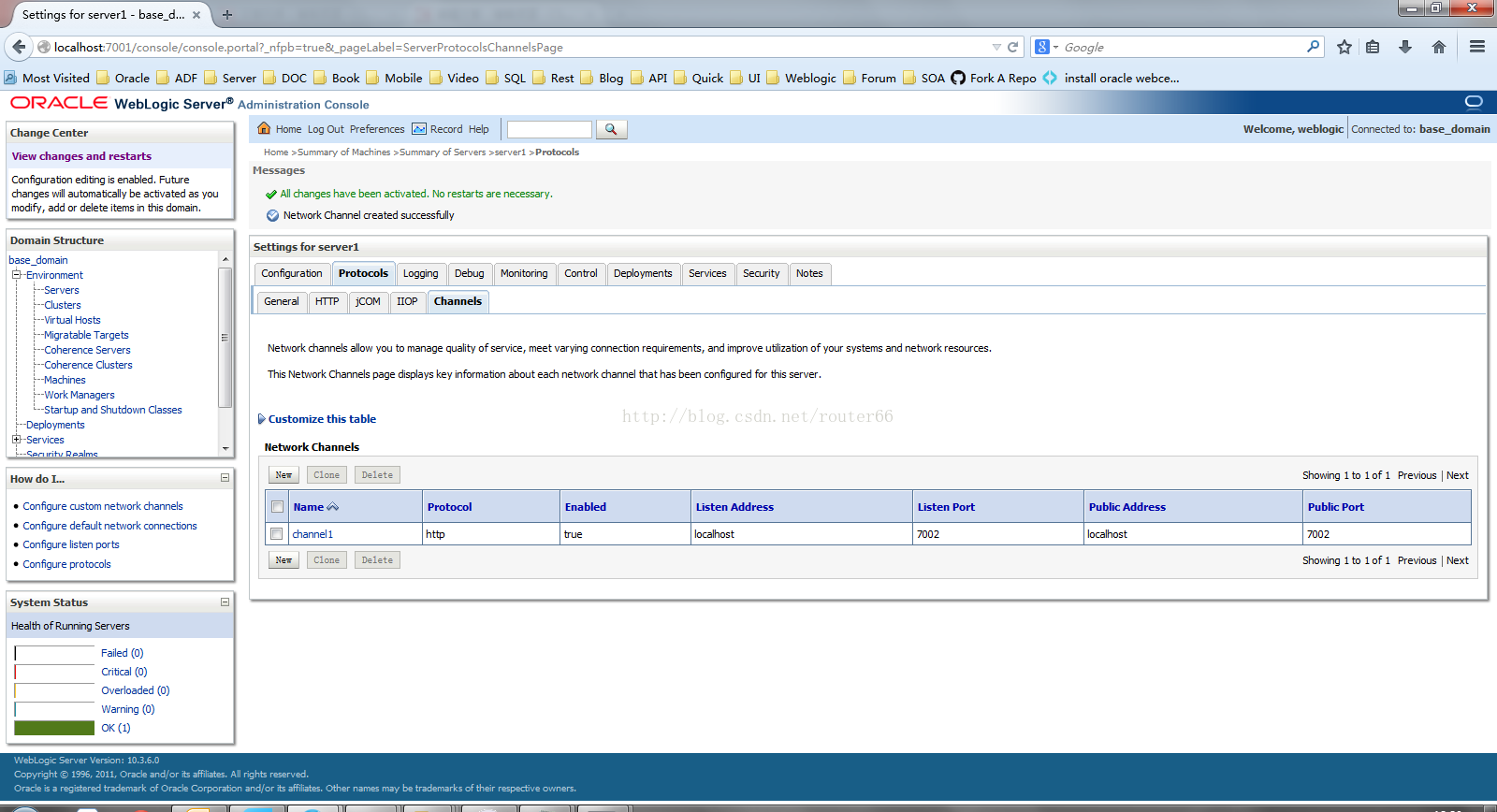The width and height of the screenshot is (1497, 812).
Task: Click the oval icon in console header
Action: [x=1474, y=102]
